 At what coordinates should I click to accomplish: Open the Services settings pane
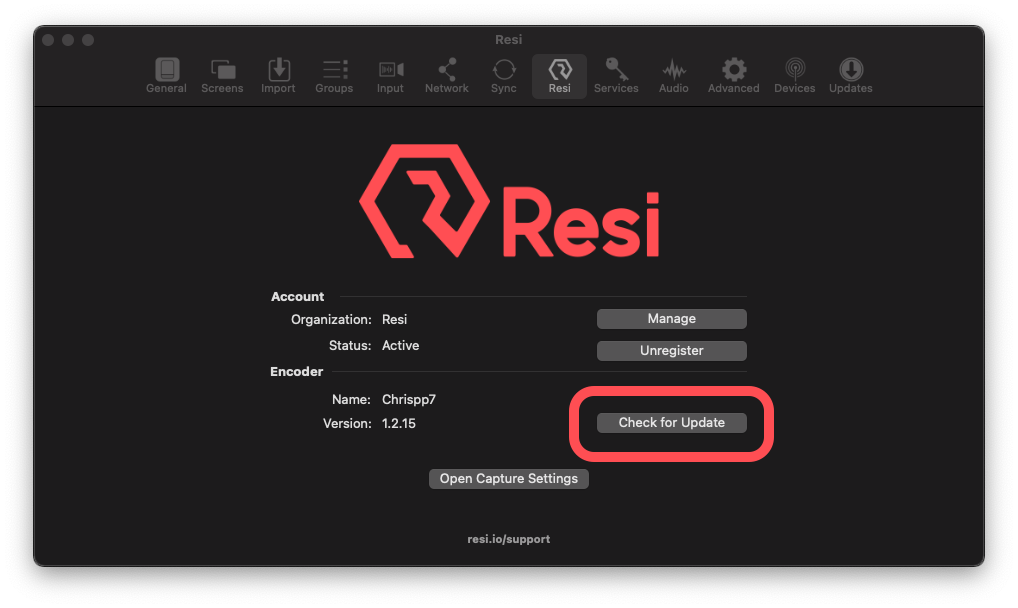(616, 75)
